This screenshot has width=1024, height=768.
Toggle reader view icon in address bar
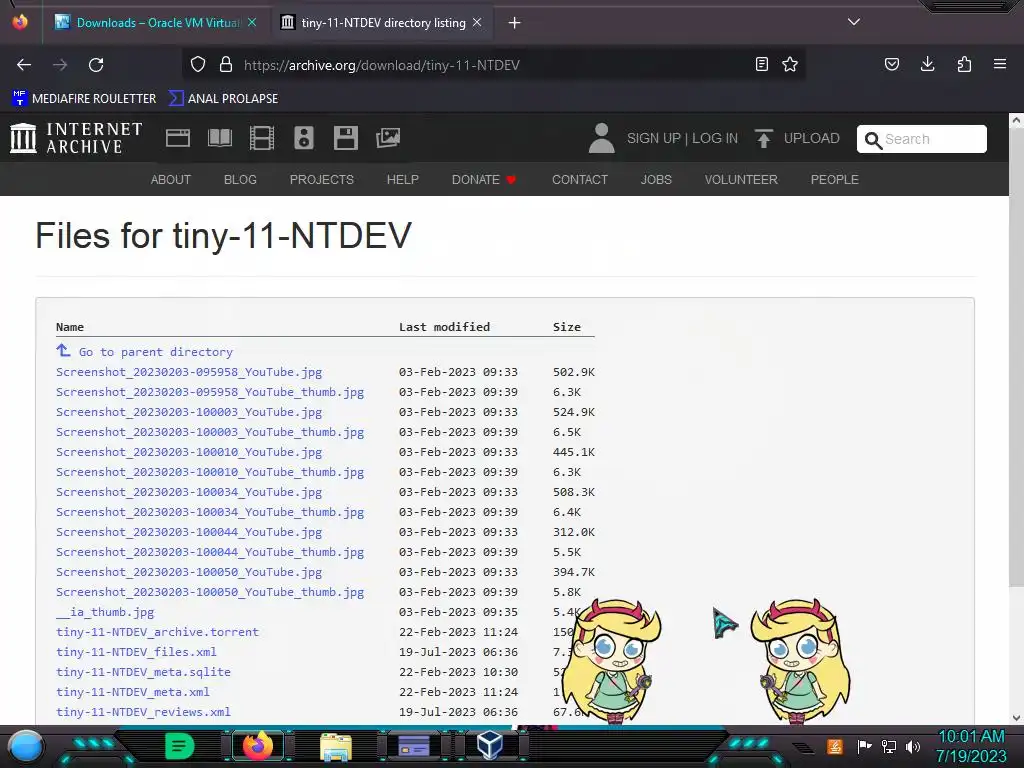(761, 65)
